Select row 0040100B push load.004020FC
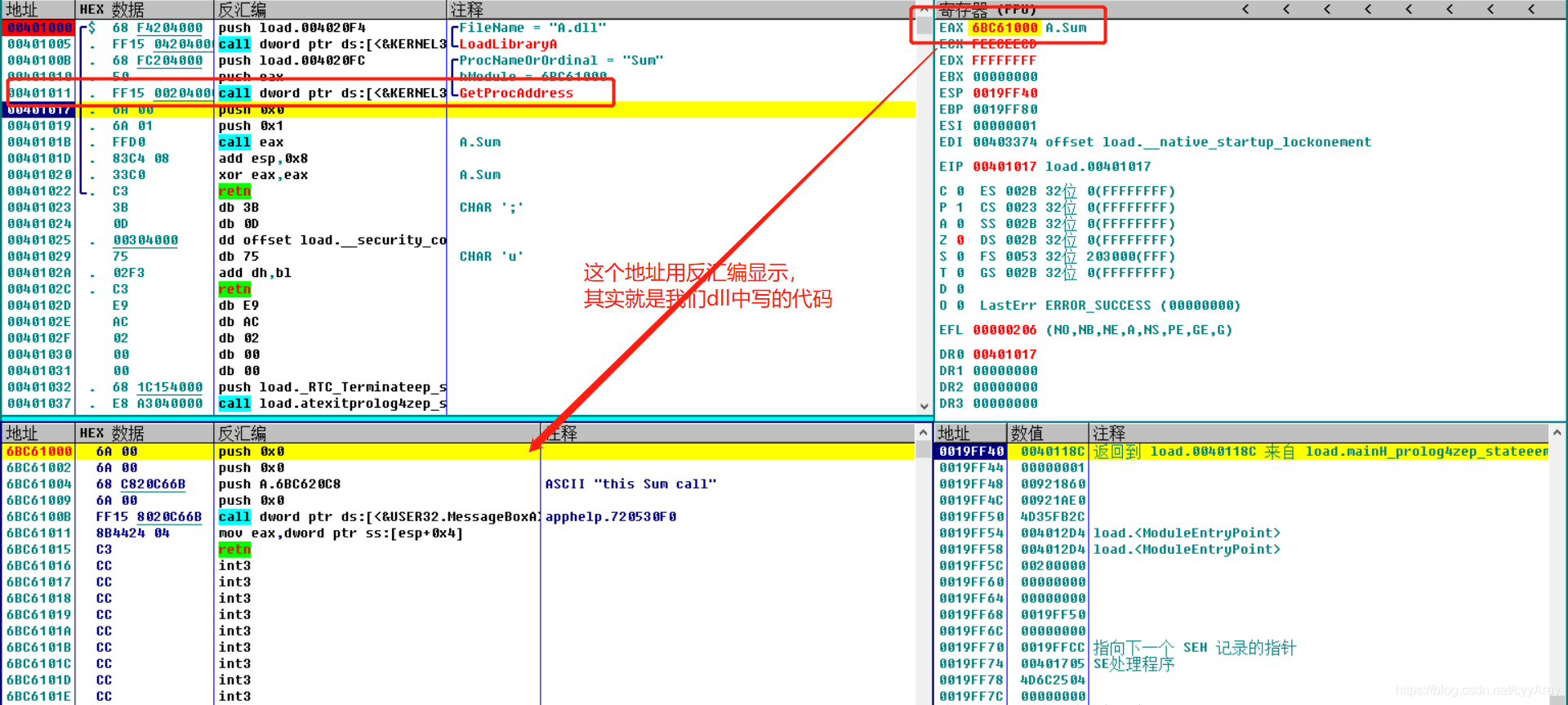Screen dimensions: 1568x705 pyautogui.click(x=460, y=60)
